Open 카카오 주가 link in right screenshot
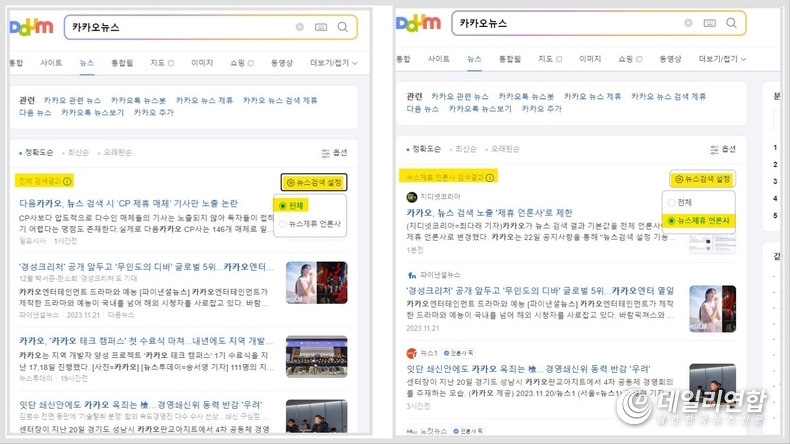Viewport: 790px width, 444px height. click(x=541, y=109)
